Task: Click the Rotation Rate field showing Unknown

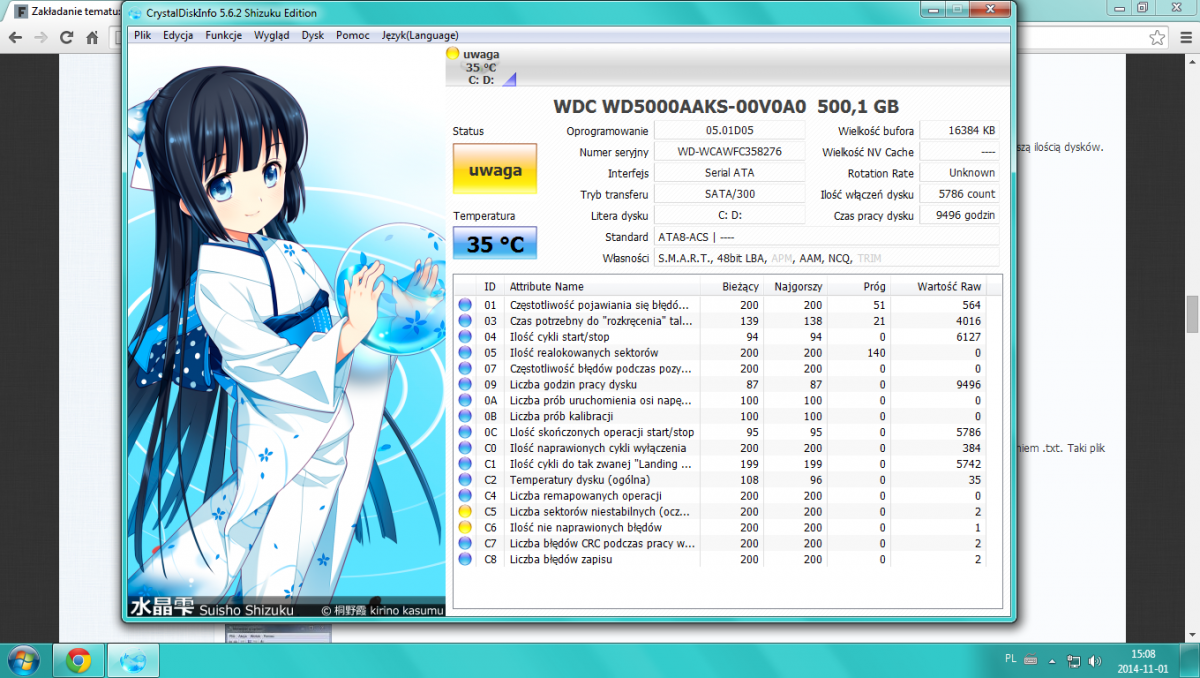Action: click(959, 173)
